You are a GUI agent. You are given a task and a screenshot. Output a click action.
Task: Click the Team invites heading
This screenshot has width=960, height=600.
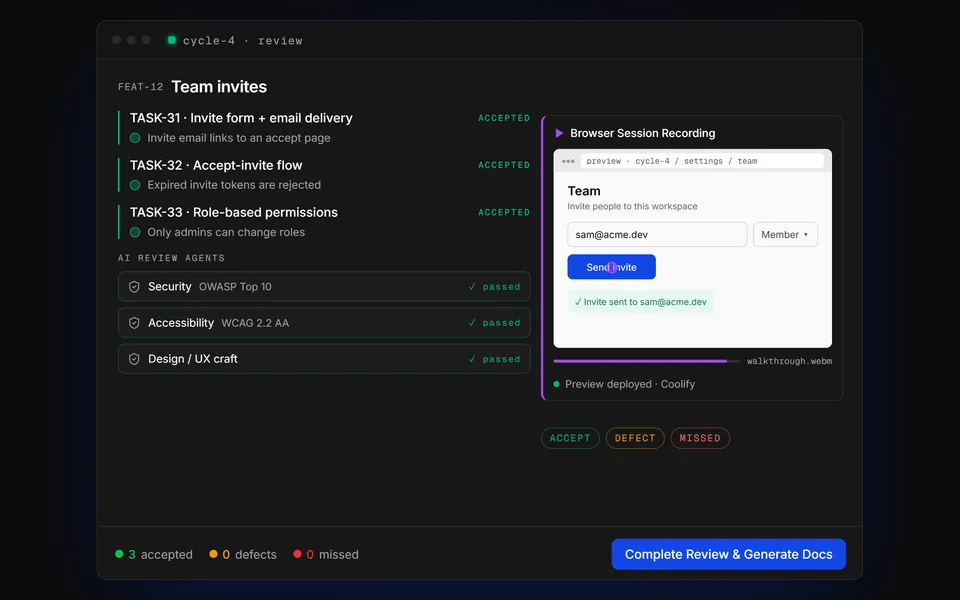coord(219,87)
